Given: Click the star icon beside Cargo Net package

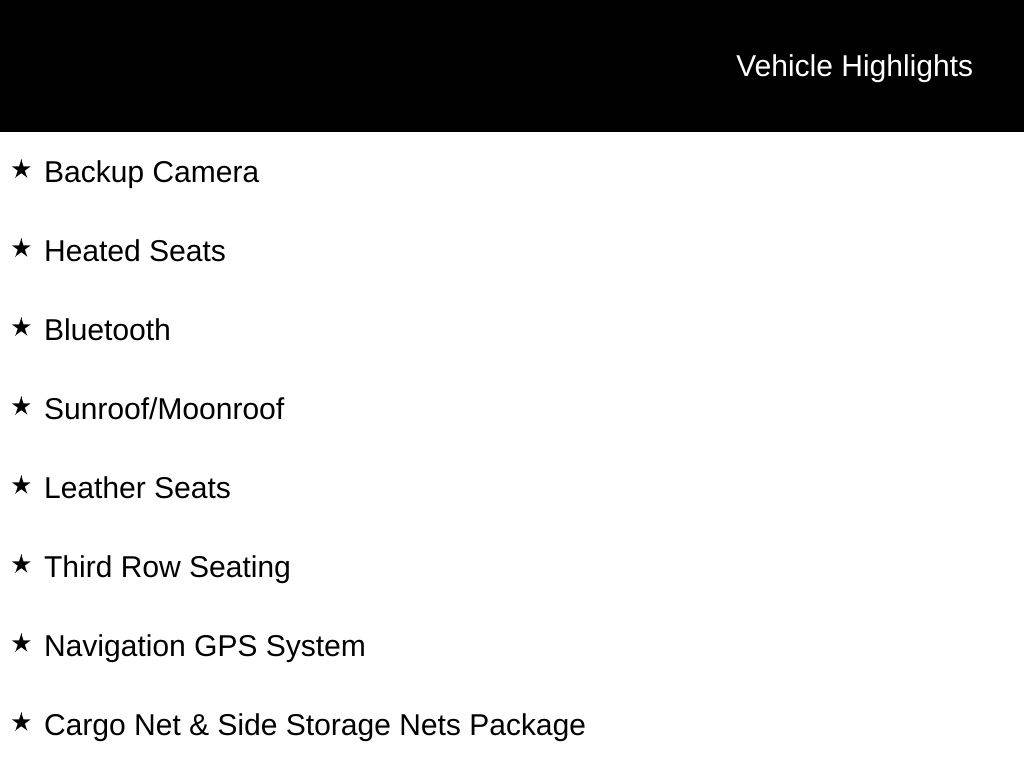Looking at the screenshot, I should [x=21, y=723].
